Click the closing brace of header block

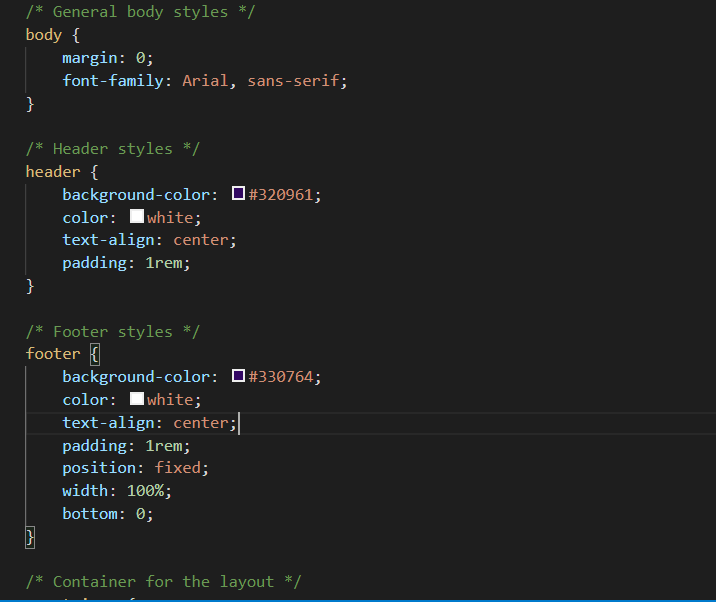[30, 286]
